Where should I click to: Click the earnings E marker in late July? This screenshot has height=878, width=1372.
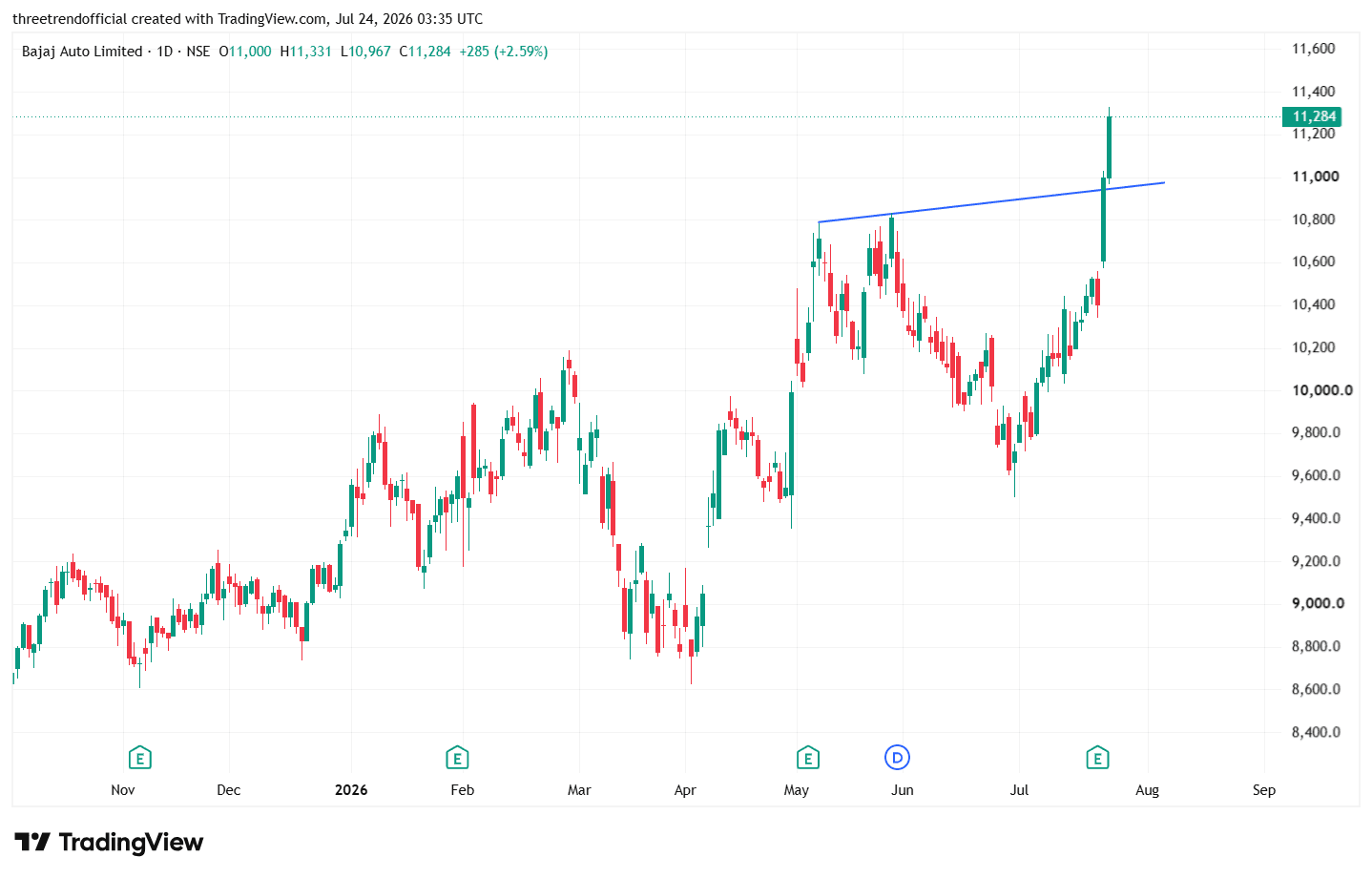(1097, 759)
